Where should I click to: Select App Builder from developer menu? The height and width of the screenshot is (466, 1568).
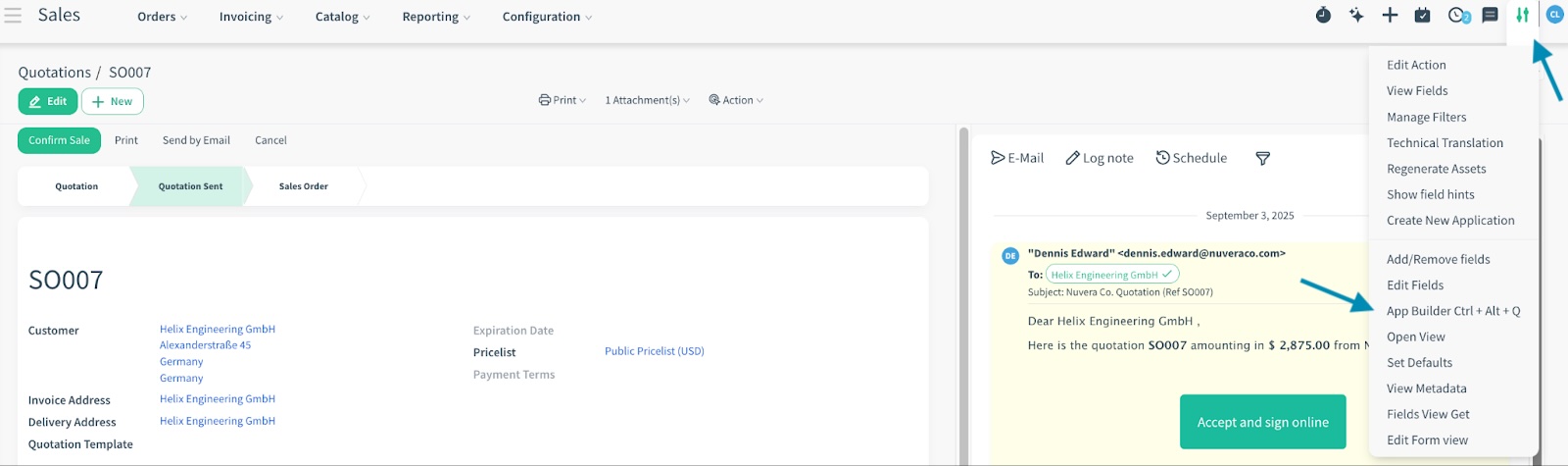point(1452,311)
